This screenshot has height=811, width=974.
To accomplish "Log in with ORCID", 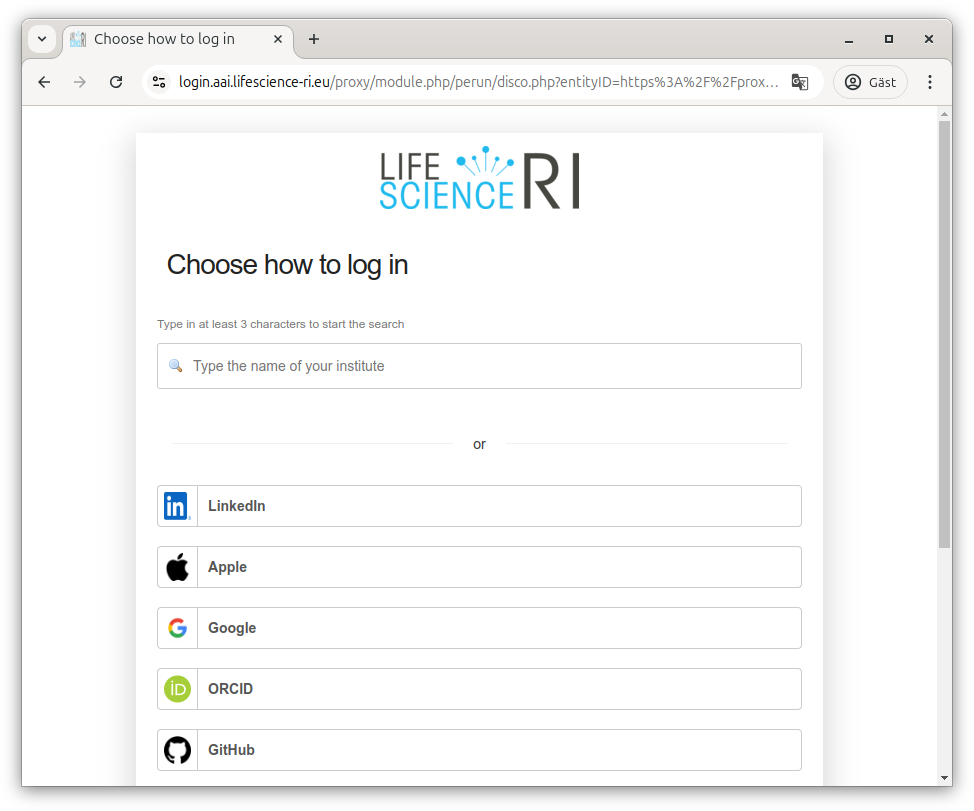I will tap(479, 689).
